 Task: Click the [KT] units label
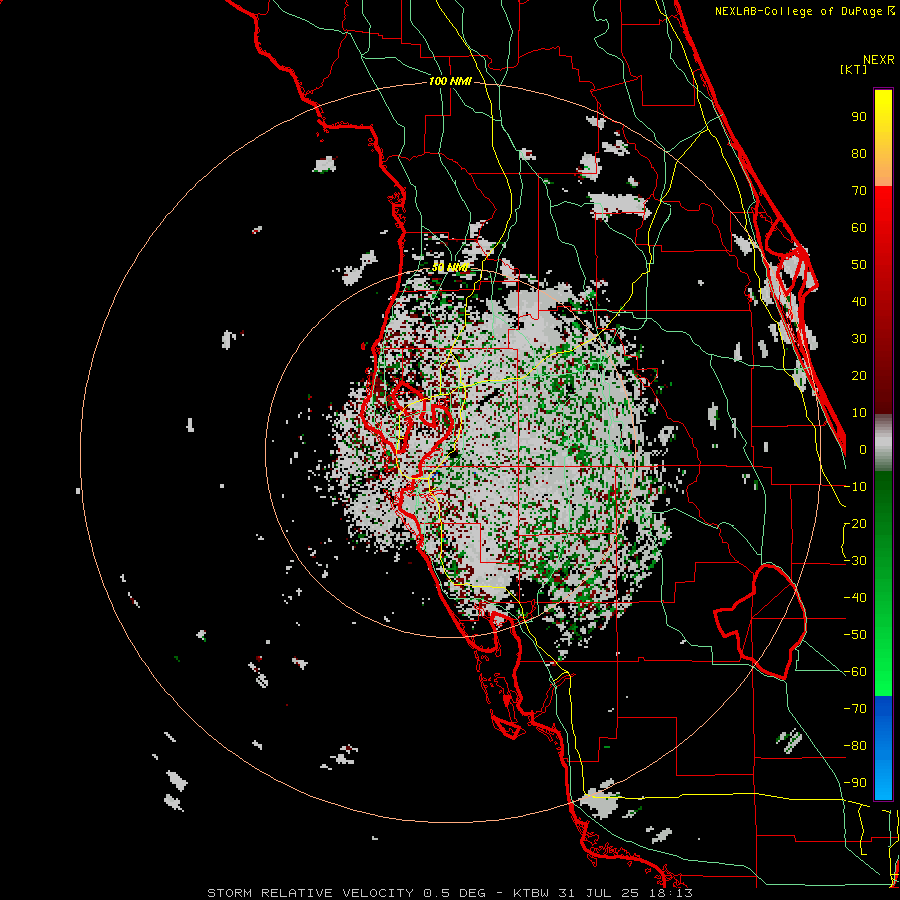pos(854,69)
